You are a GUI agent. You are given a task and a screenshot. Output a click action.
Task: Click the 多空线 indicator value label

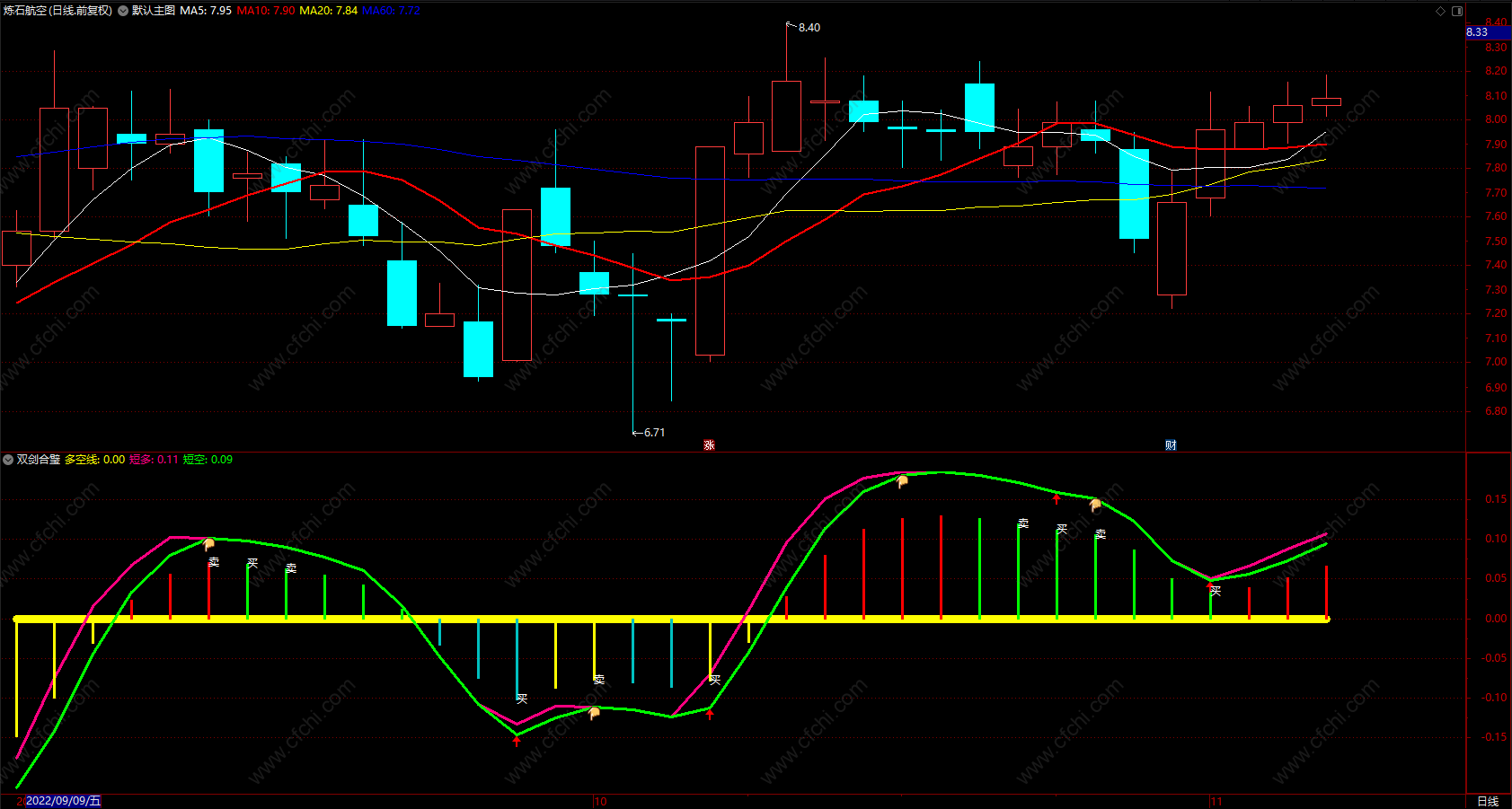coord(95,460)
